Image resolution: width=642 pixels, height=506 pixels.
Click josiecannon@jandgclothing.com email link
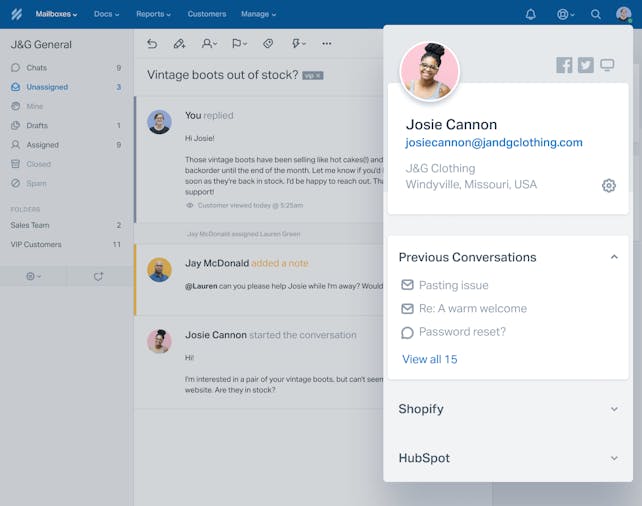point(494,143)
